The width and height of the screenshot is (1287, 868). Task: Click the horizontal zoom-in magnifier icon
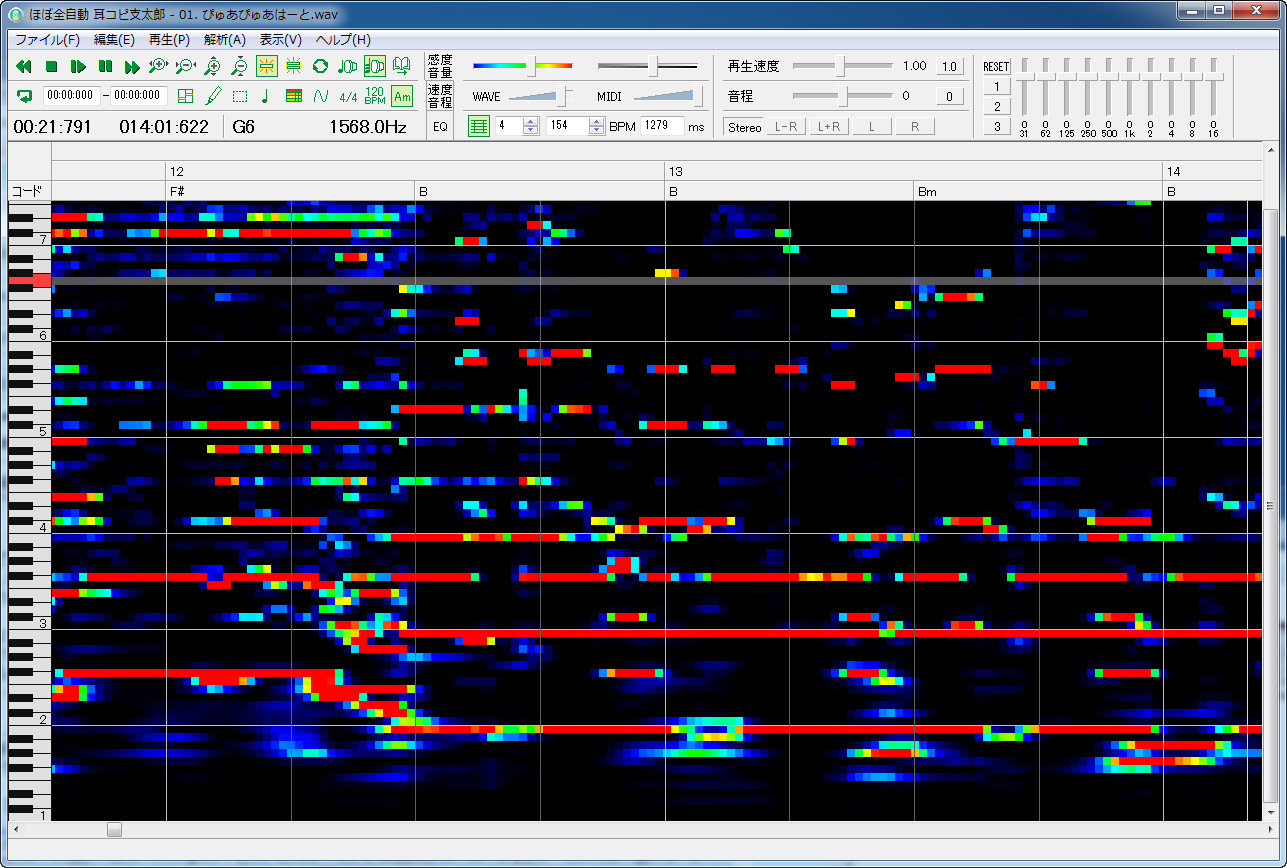pos(158,67)
